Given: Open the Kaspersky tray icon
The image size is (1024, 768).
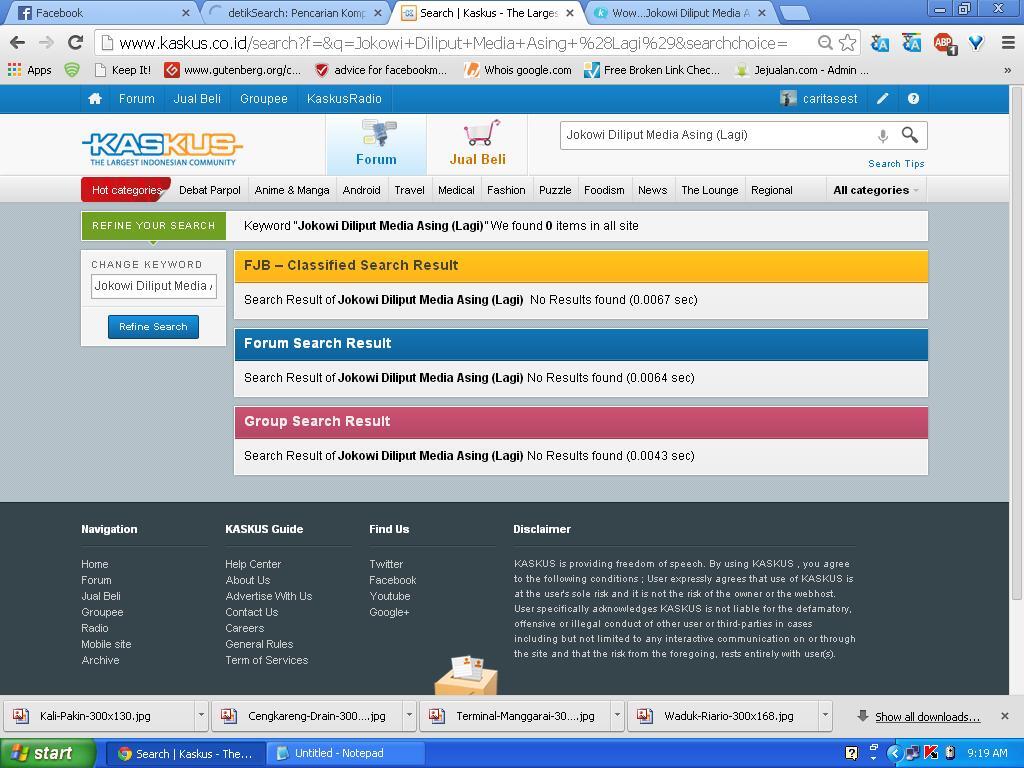Looking at the screenshot, I should point(931,753).
